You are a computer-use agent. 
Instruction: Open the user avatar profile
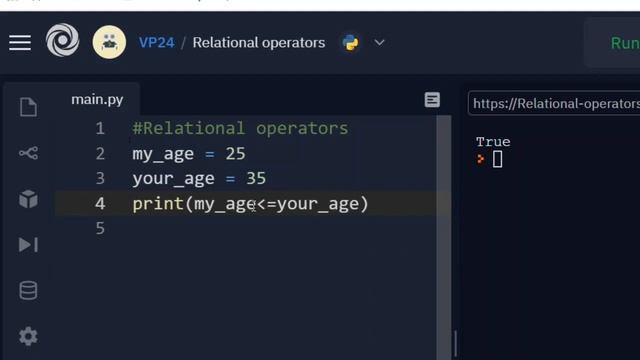tap(109, 42)
